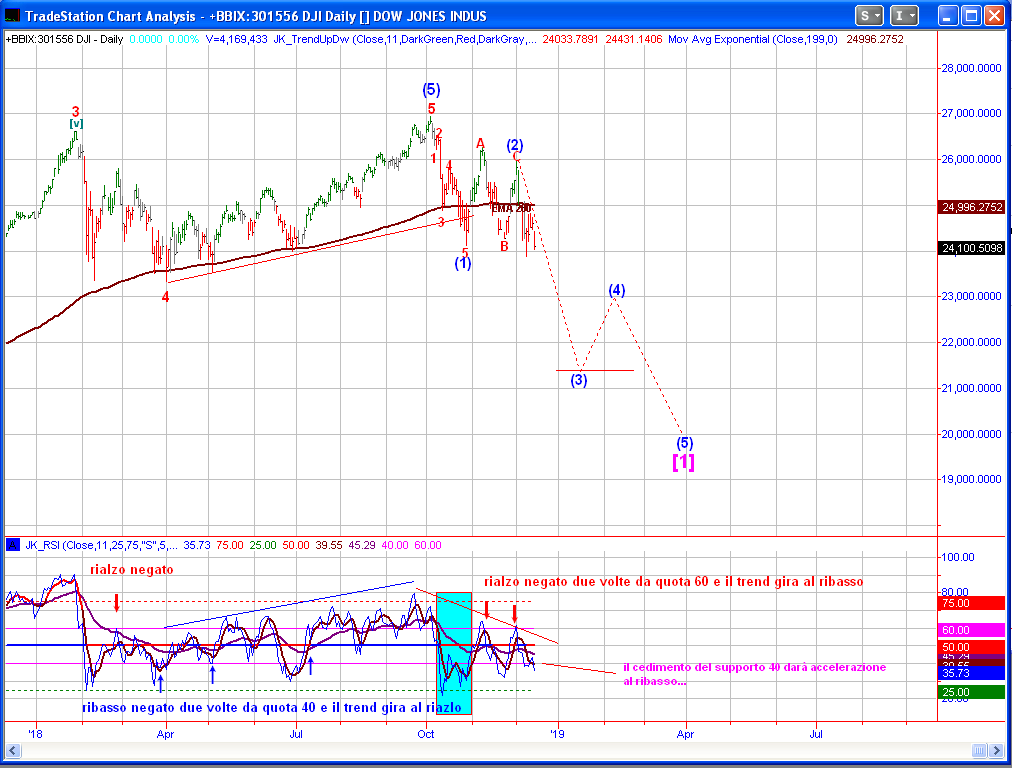The image size is (1012, 768).
Task: Select 'rialzo negato due volte' annotation
Action: pyautogui.click(x=674, y=581)
